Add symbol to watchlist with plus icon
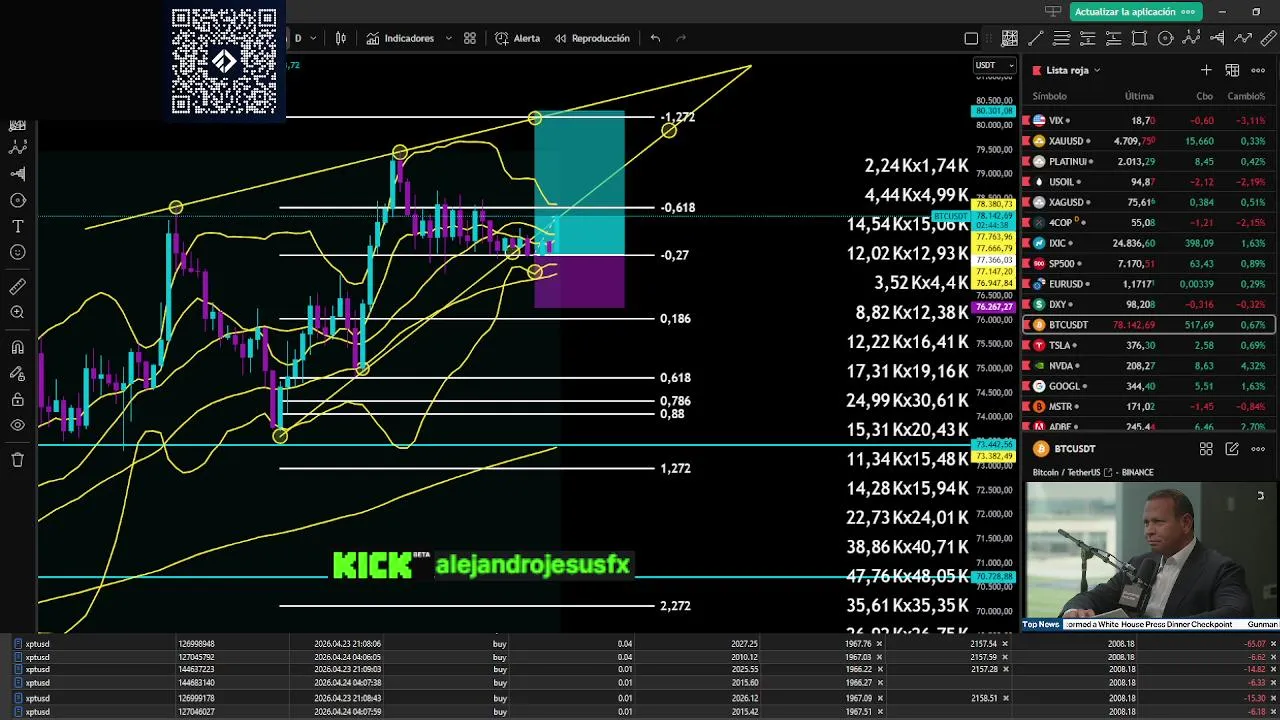 pyautogui.click(x=1206, y=70)
